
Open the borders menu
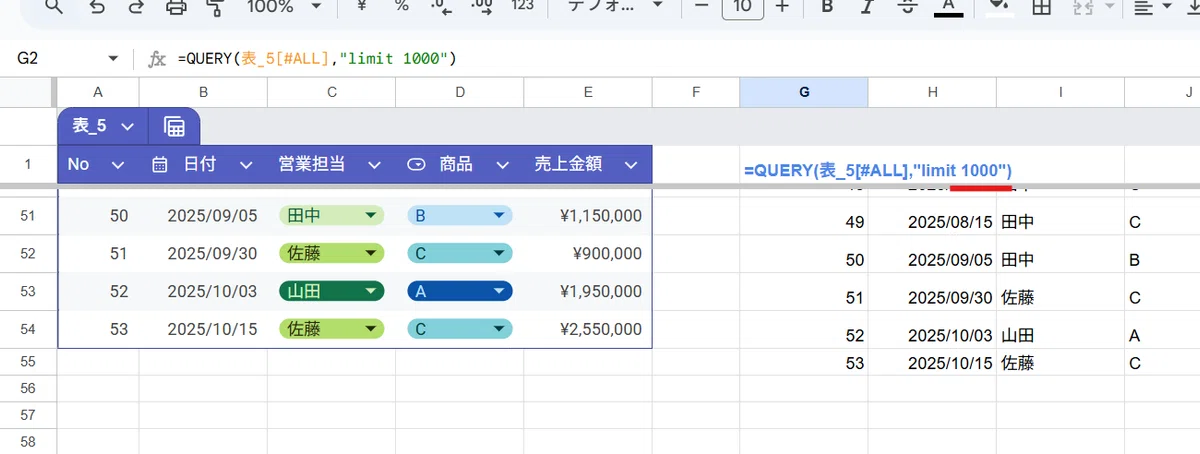tap(1042, 6)
